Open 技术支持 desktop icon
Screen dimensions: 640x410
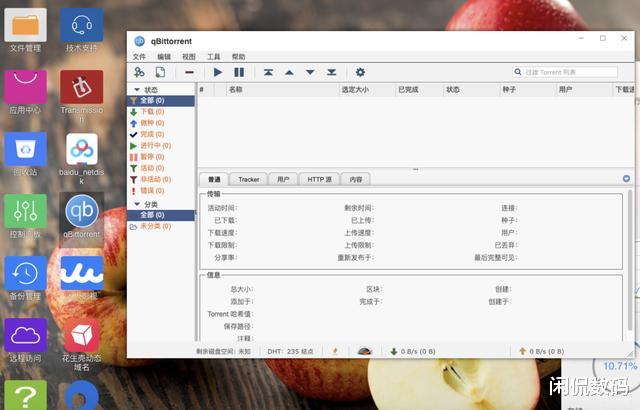click(82, 31)
